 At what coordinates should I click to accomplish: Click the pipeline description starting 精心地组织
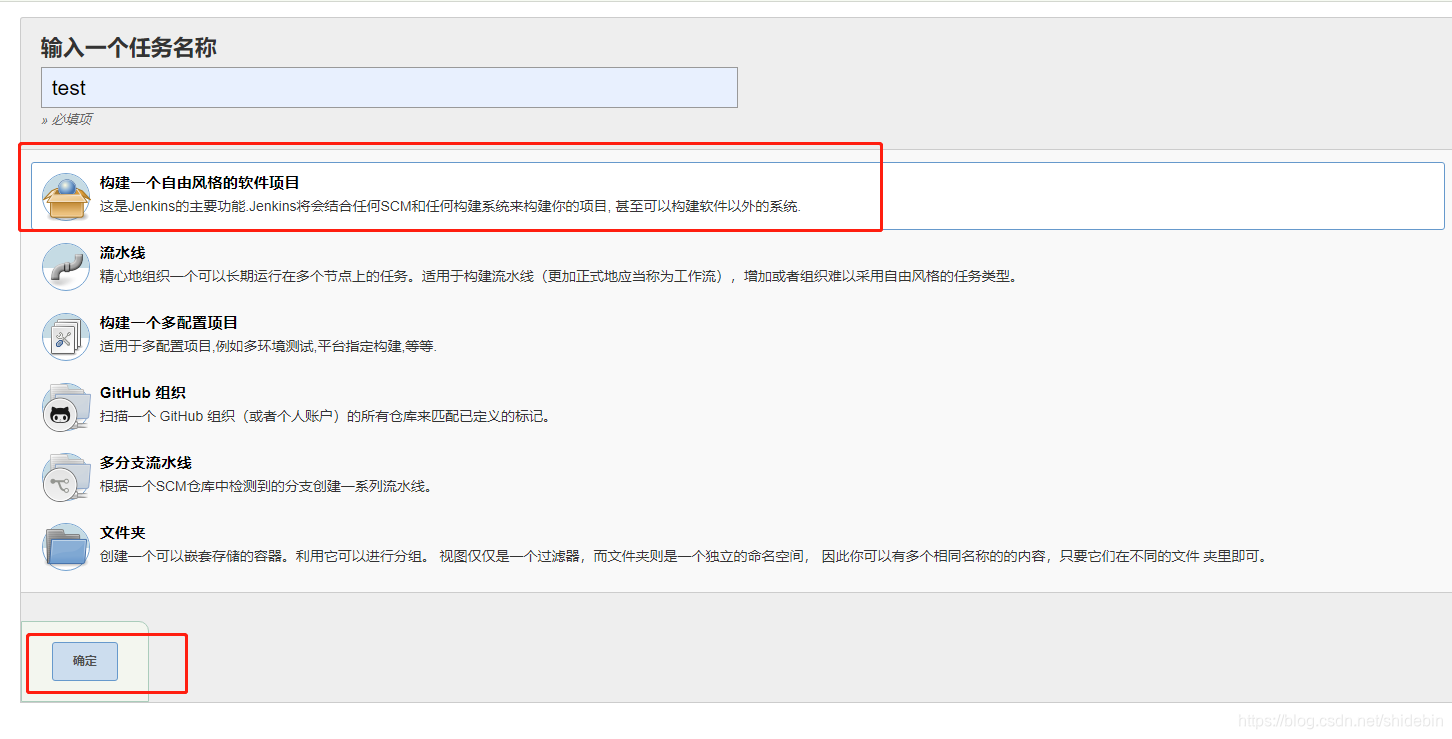pyautogui.click(x=558, y=277)
